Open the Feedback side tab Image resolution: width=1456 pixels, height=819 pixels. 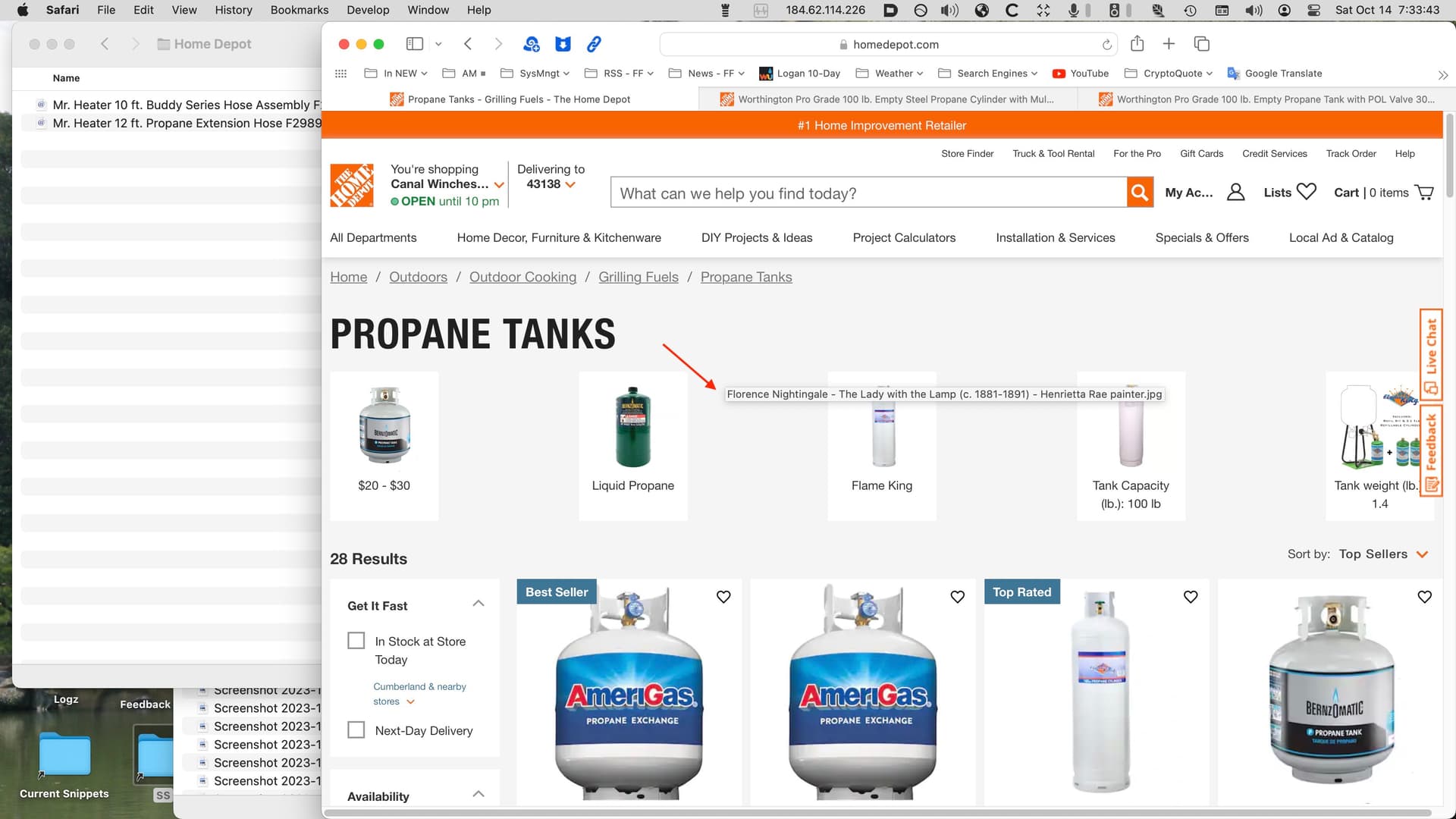click(x=1431, y=450)
